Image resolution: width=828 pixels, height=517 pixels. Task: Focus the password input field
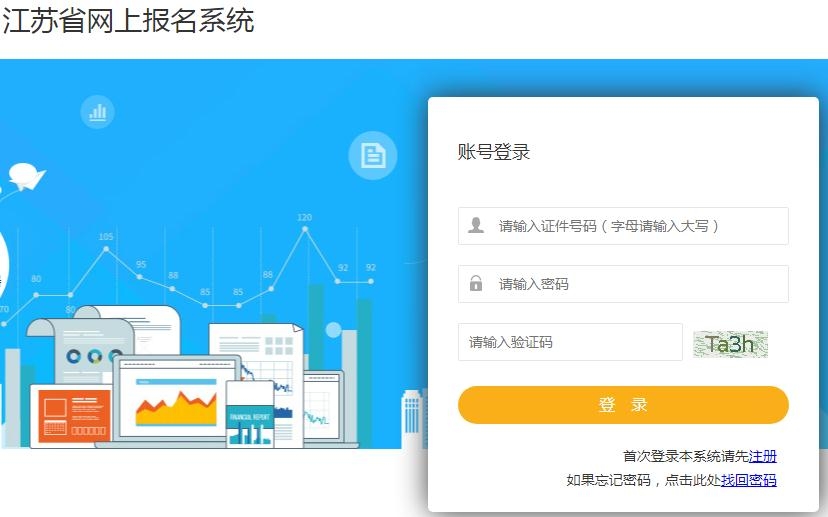click(x=623, y=284)
